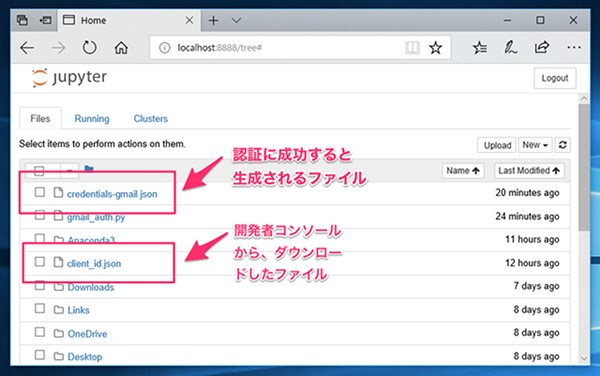Image resolution: width=600 pixels, height=376 pixels.
Task: Check the Downloads folder checkbox
Action: tap(40, 285)
